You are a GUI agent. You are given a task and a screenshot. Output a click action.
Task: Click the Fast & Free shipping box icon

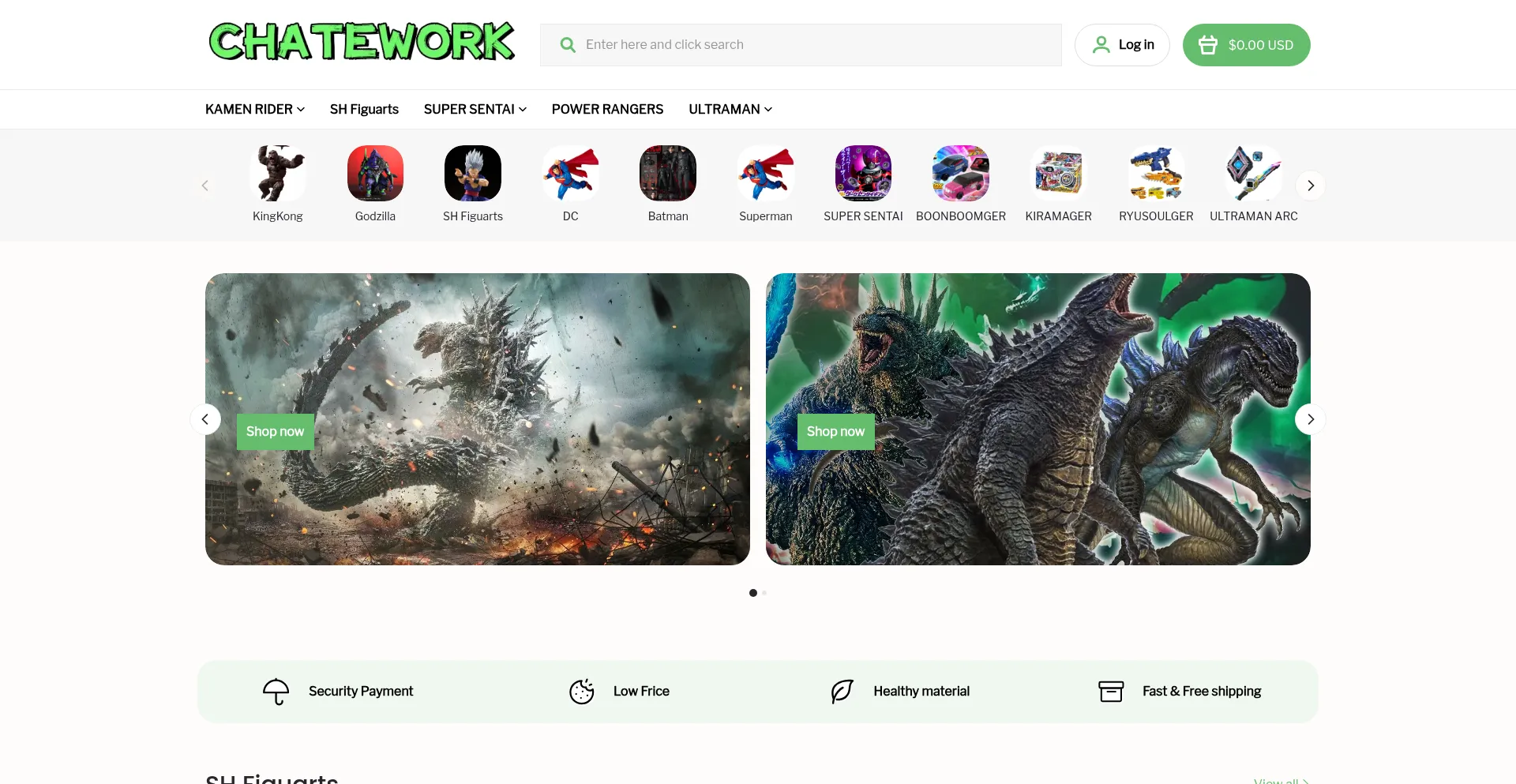(x=1111, y=692)
